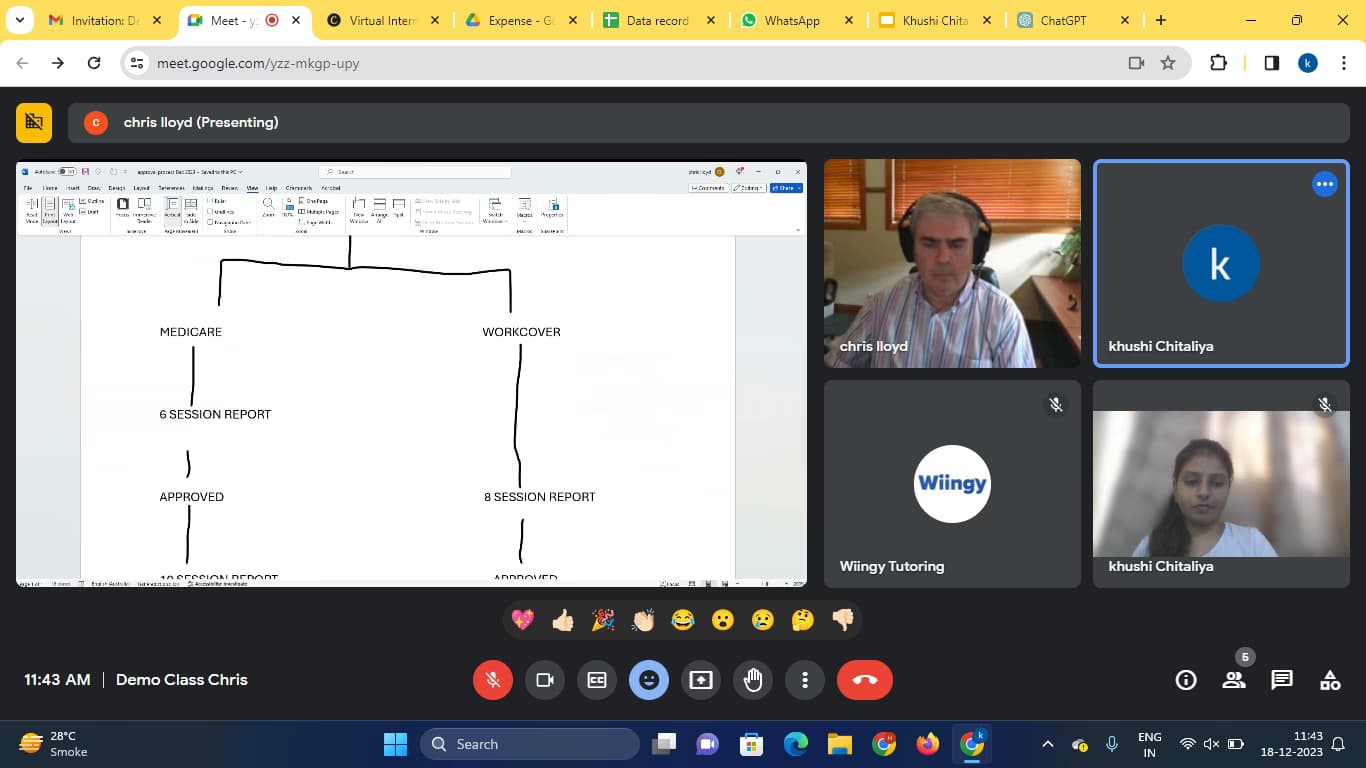Expand the Chrome tab search dropdown

[x=20, y=20]
